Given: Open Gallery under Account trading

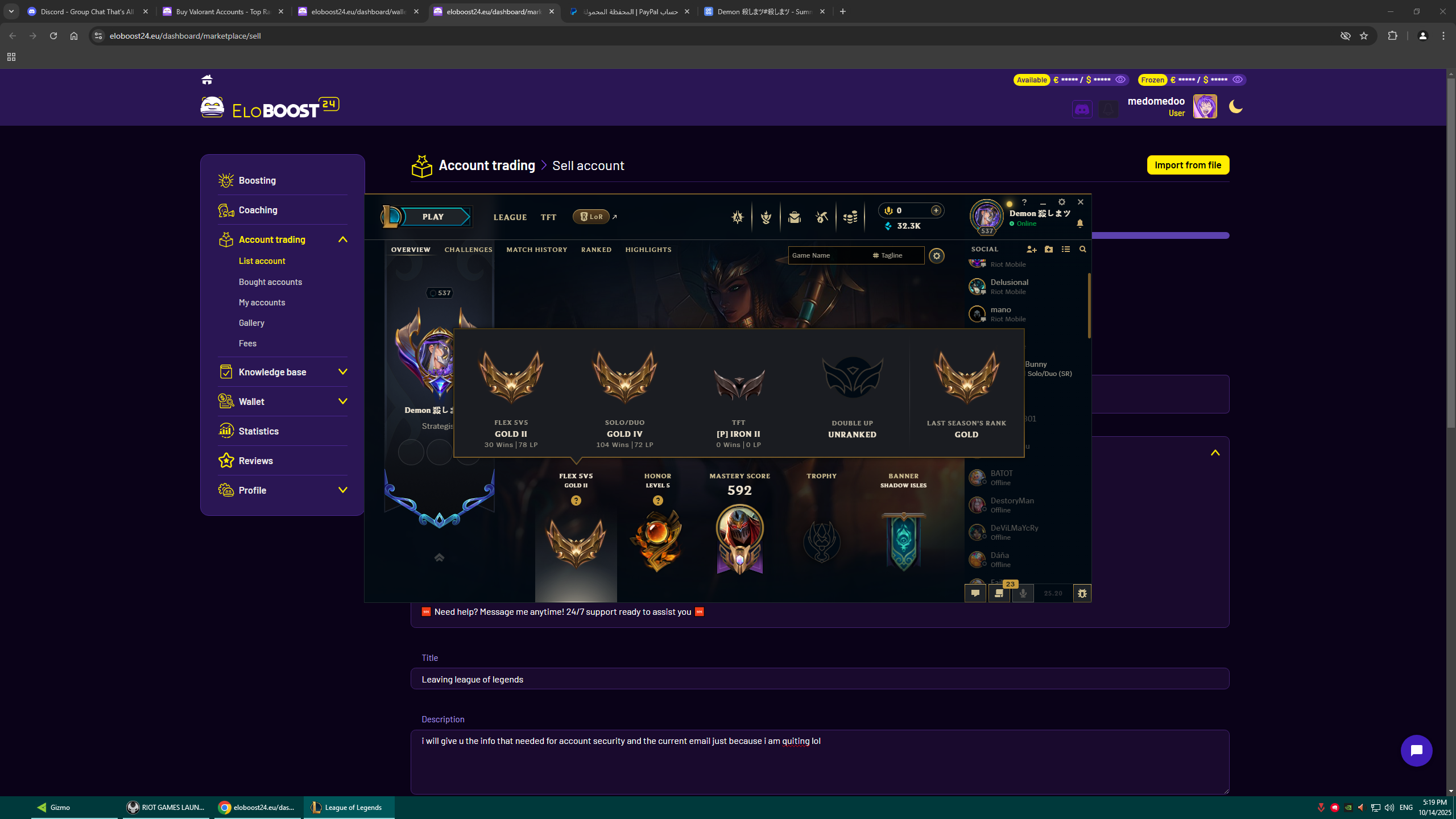Looking at the screenshot, I should [x=251, y=323].
